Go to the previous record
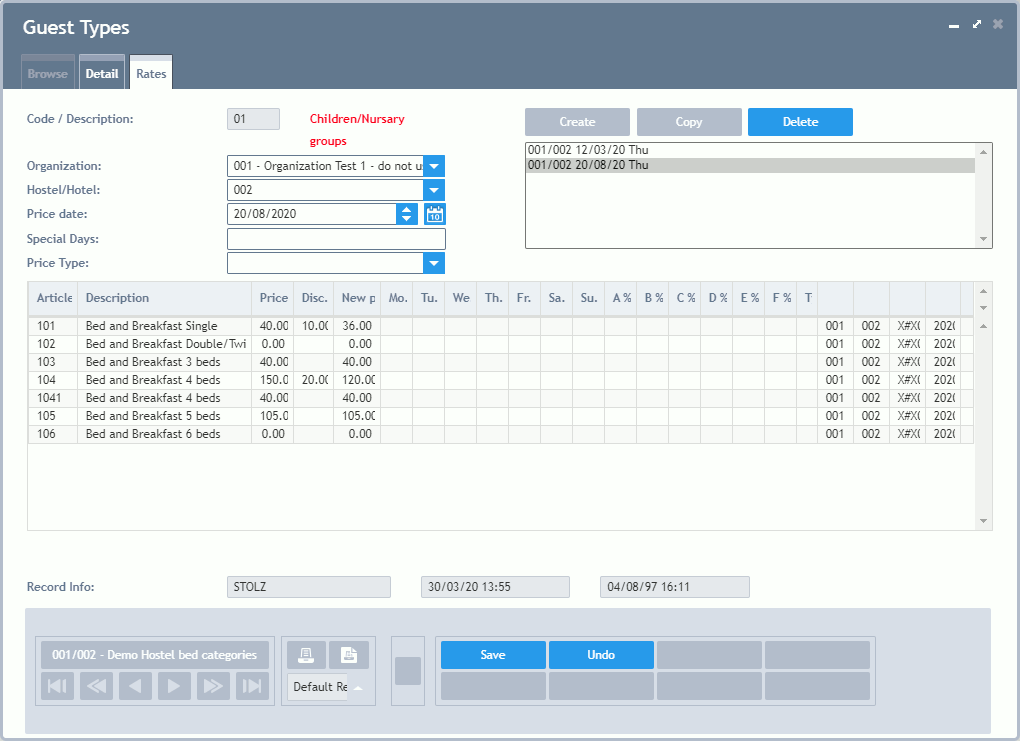 135,686
